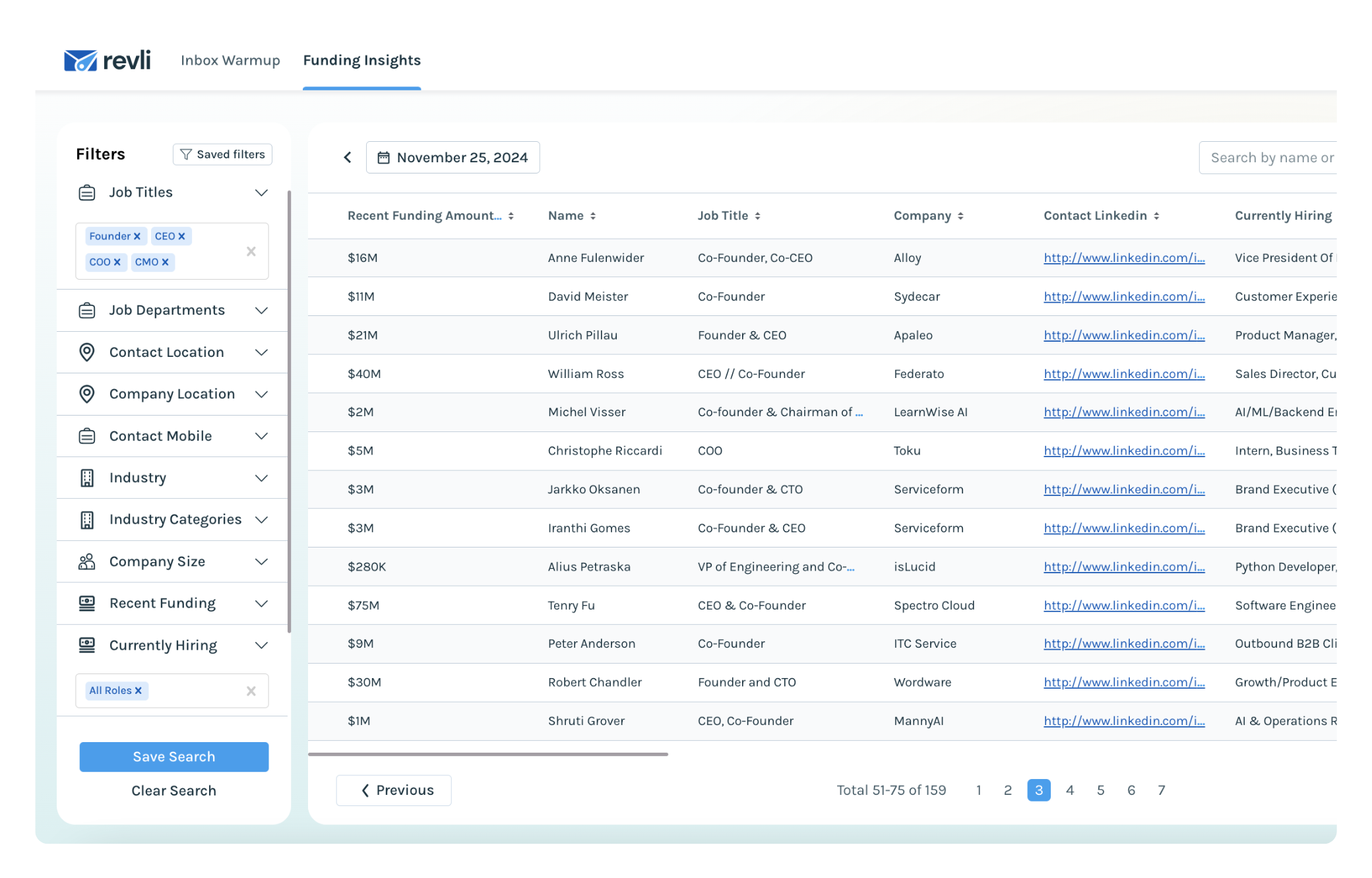Screen dimensions: 1372x878
Task: Open Anne Fulenwider's LinkedIn link
Action: (x=1124, y=258)
